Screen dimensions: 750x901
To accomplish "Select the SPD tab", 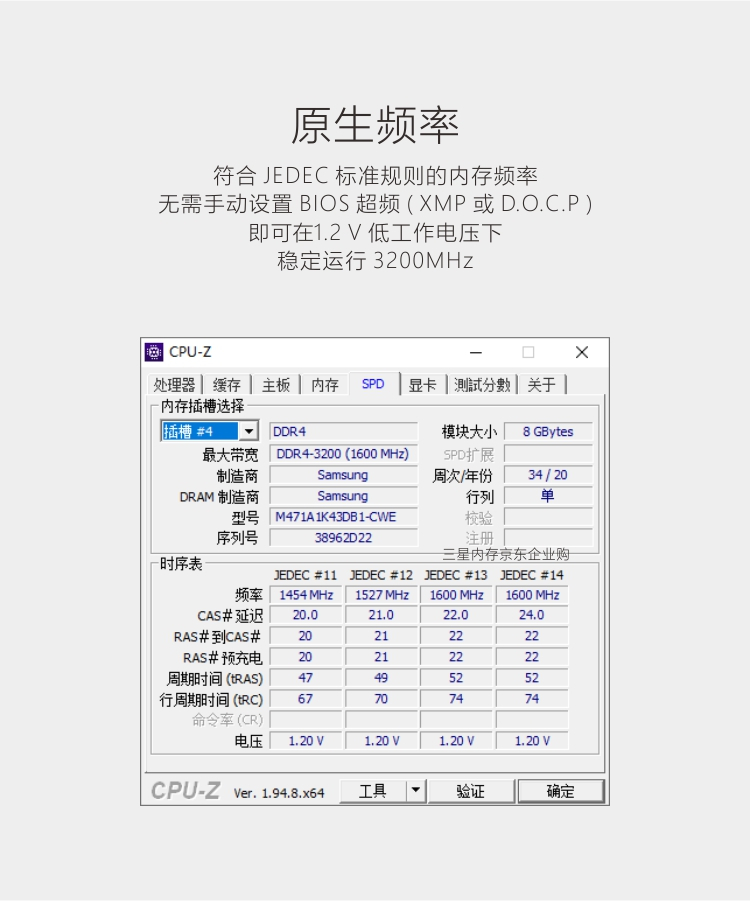I will pos(373,383).
